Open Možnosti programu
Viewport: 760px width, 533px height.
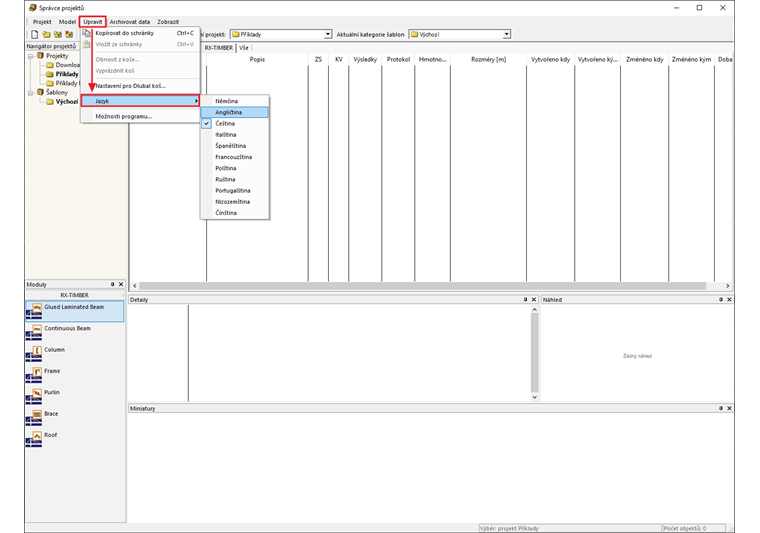(x=140, y=116)
